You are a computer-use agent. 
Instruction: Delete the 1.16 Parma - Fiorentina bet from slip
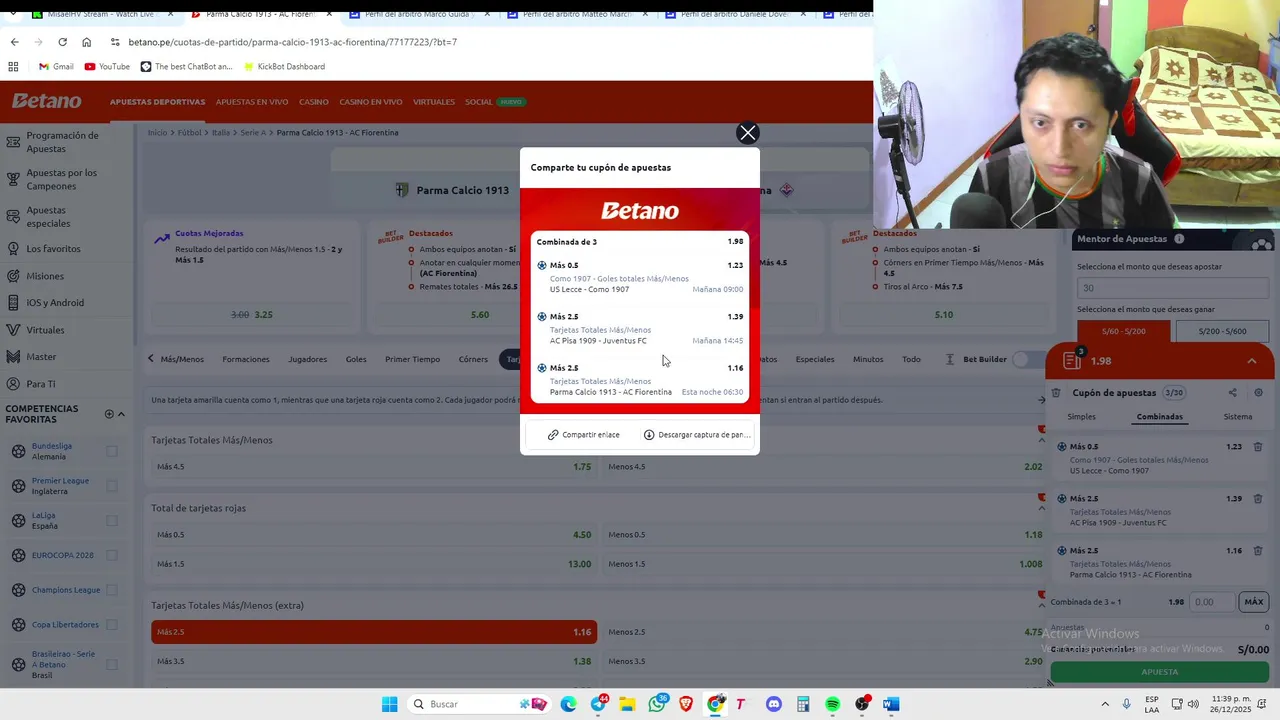click(1258, 551)
